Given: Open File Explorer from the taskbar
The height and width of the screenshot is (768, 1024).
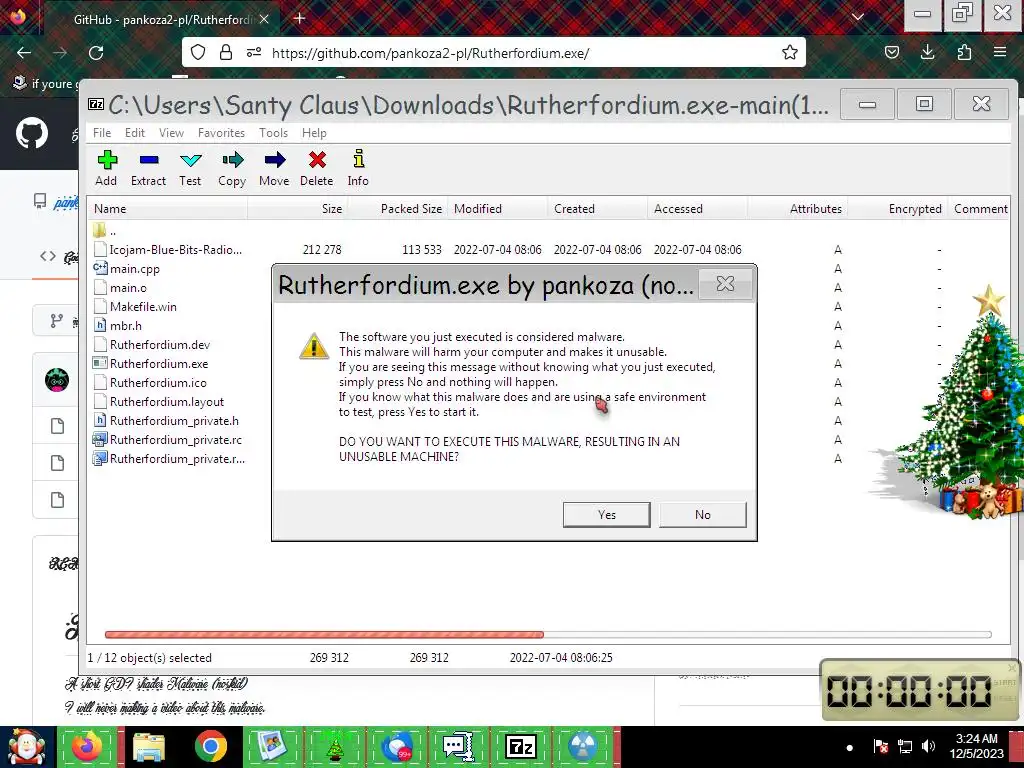Looking at the screenshot, I should pos(149,746).
